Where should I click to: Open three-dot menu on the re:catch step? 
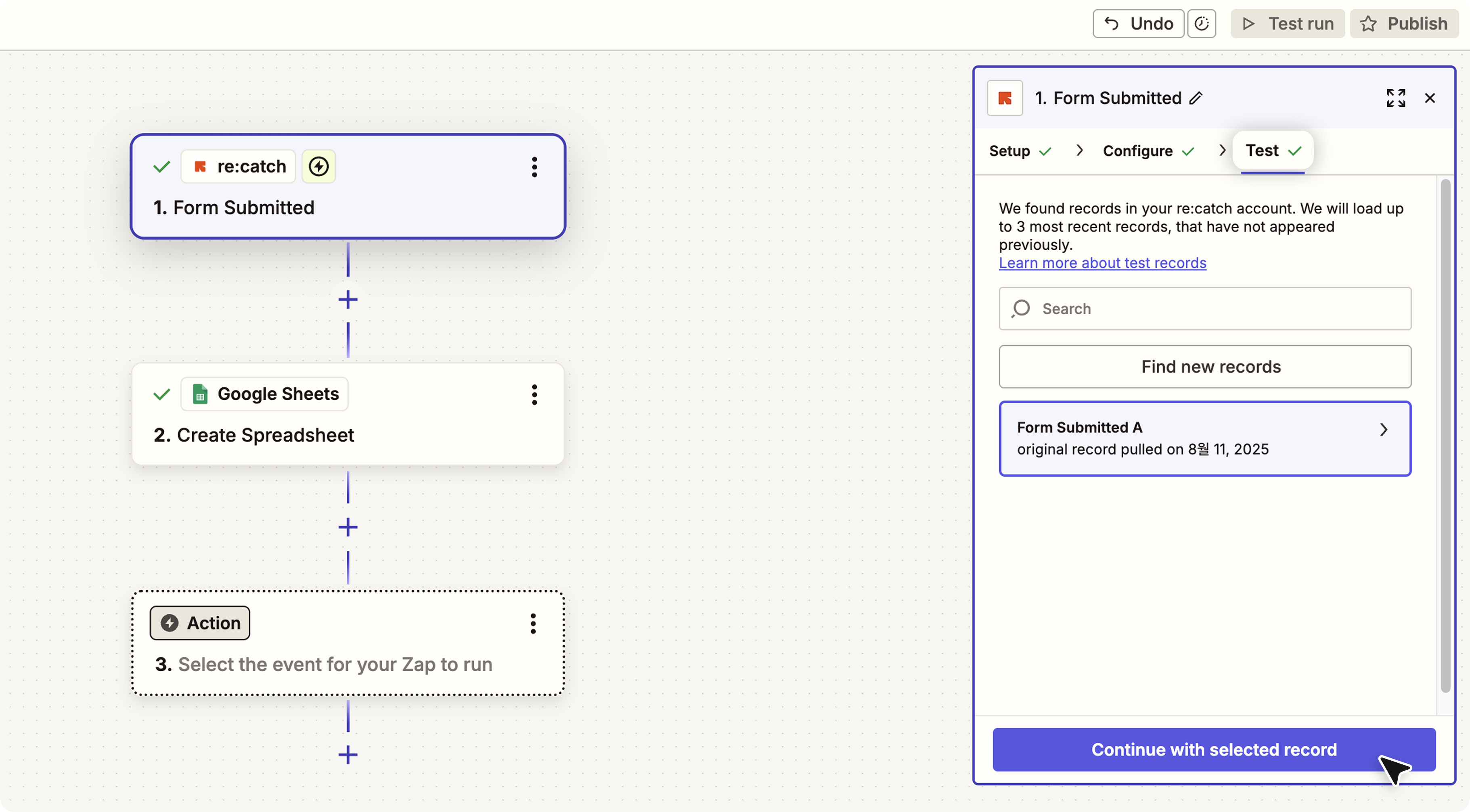click(534, 167)
